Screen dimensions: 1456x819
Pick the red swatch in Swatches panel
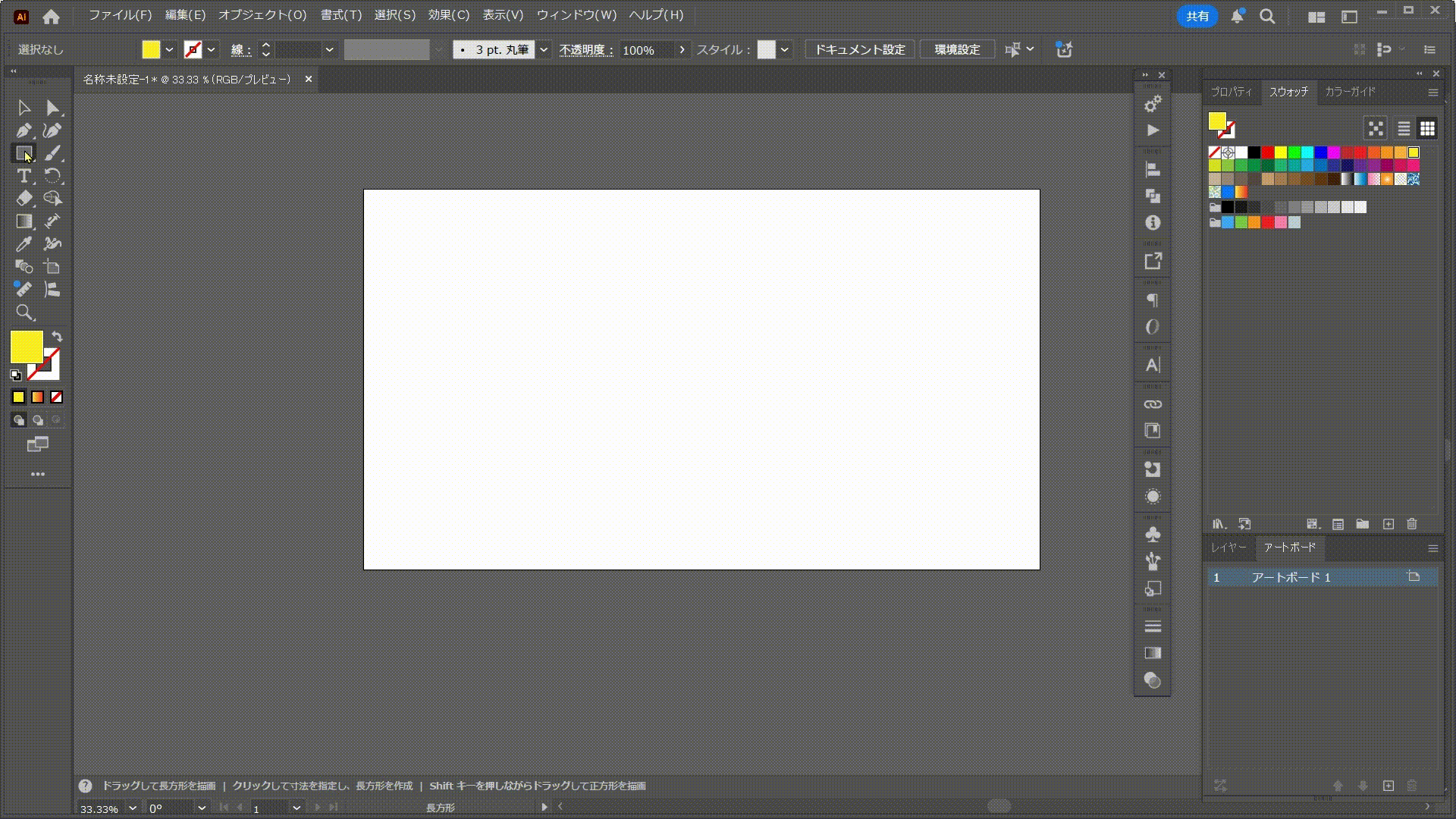click(1267, 152)
